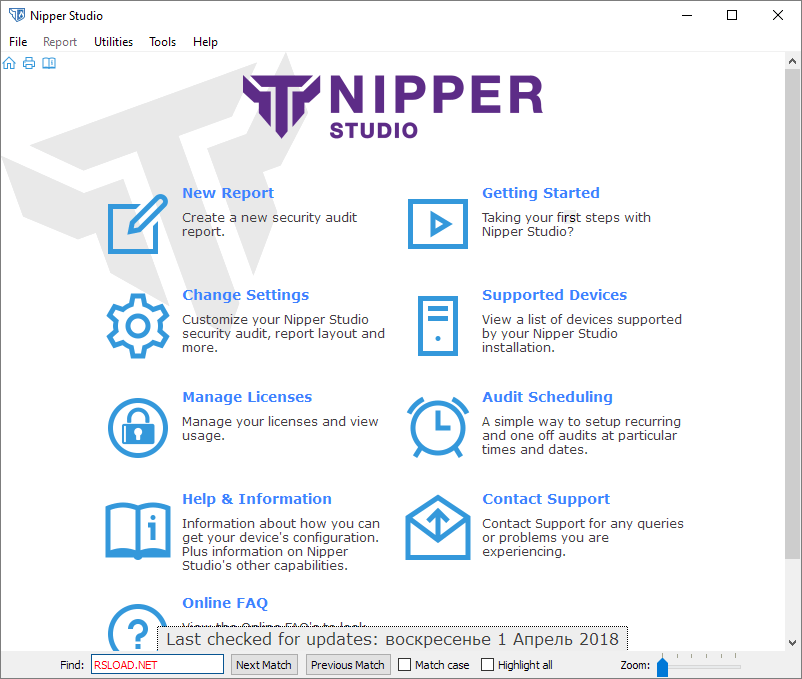Select the Home icon in the toolbar

pos(9,62)
